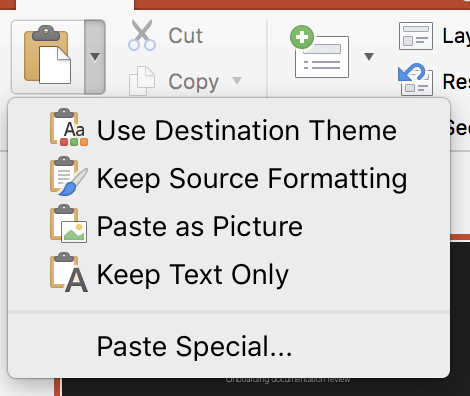The image size is (470, 396).
Task: Click the Keep Text Only clipboard icon
Action: [x=69, y=272]
